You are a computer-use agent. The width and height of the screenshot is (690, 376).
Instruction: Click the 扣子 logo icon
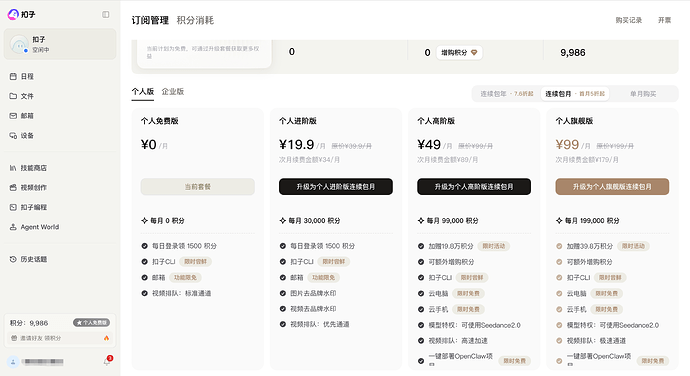[13, 15]
